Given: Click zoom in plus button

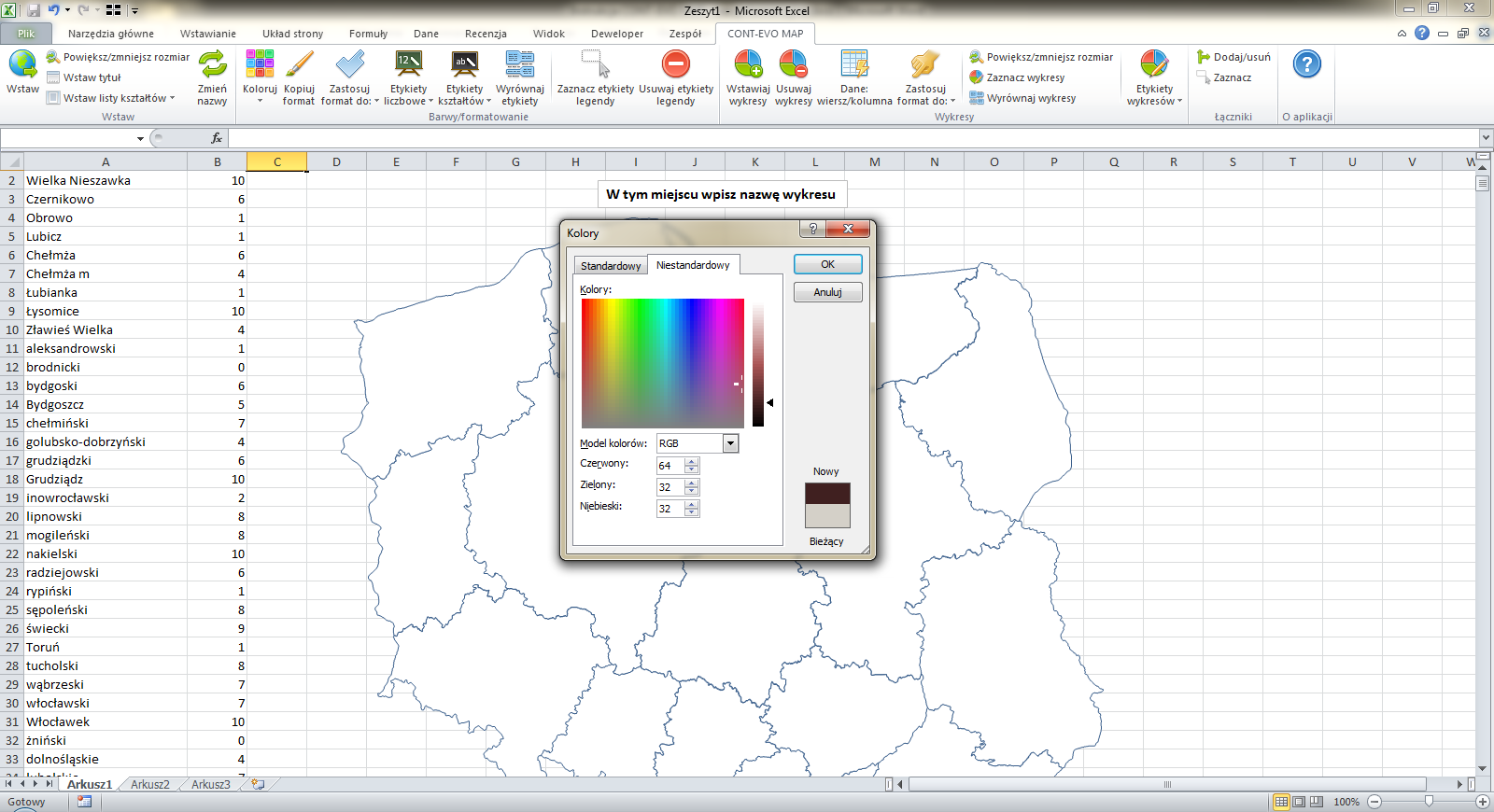Looking at the screenshot, I should [x=1483, y=802].
